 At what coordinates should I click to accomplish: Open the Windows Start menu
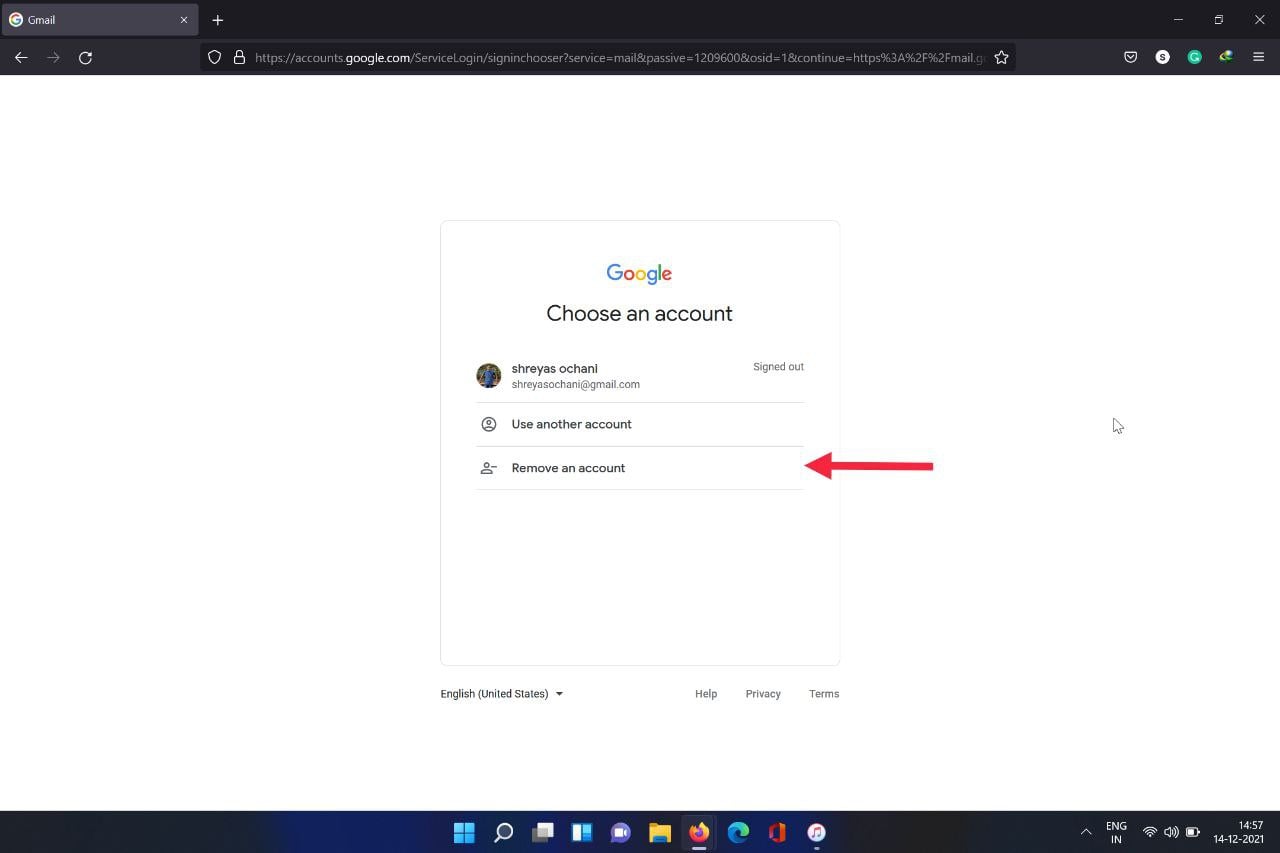point(464,832)
